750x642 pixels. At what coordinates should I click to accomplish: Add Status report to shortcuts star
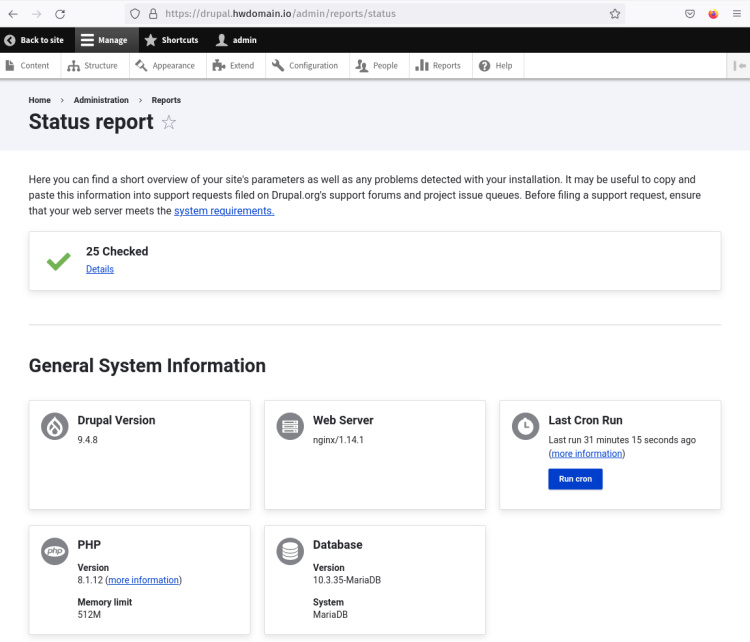pos(169,123)
